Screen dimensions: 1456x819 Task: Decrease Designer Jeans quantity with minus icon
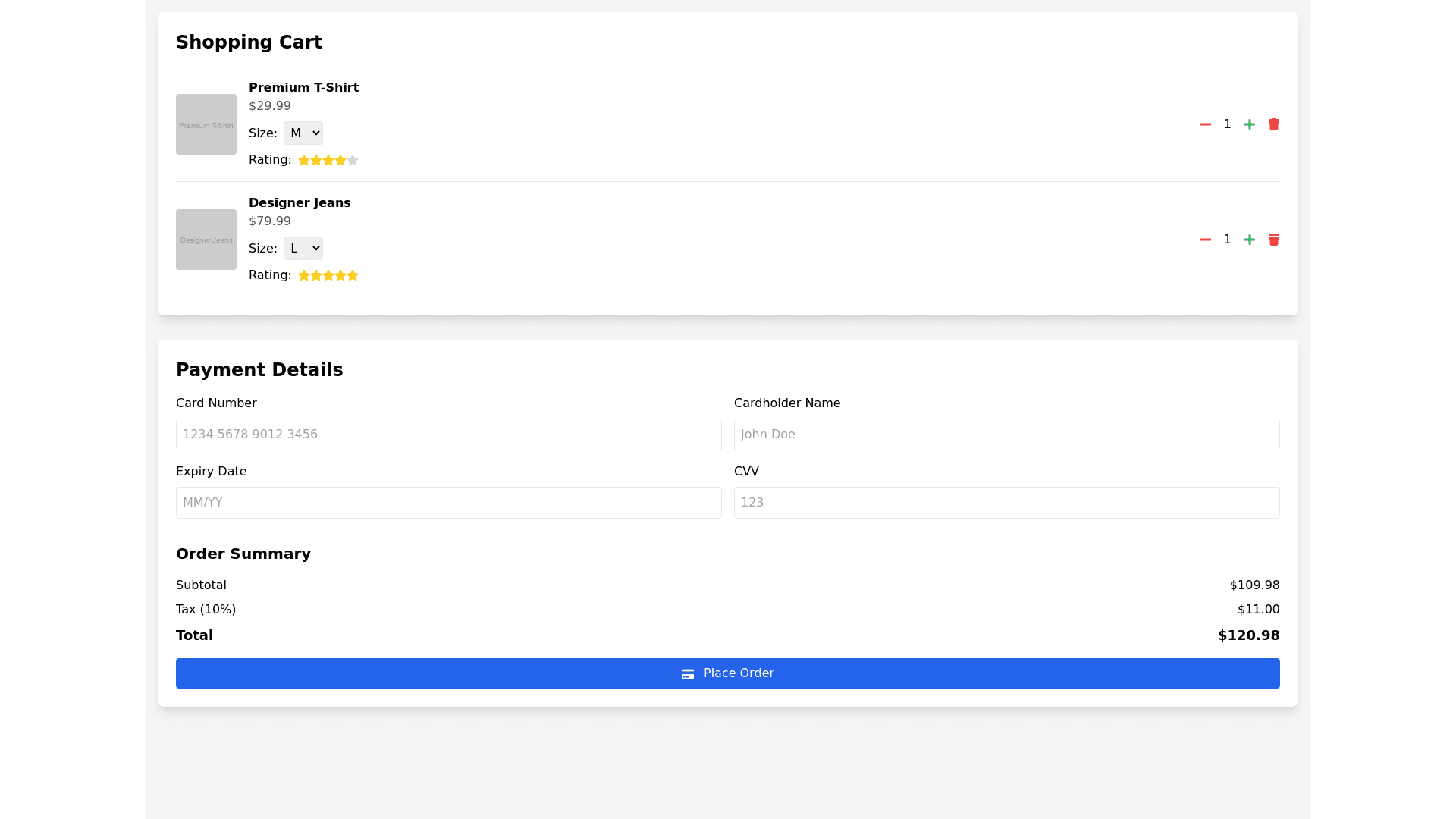pyautogui.click(x=1206, y=240)
